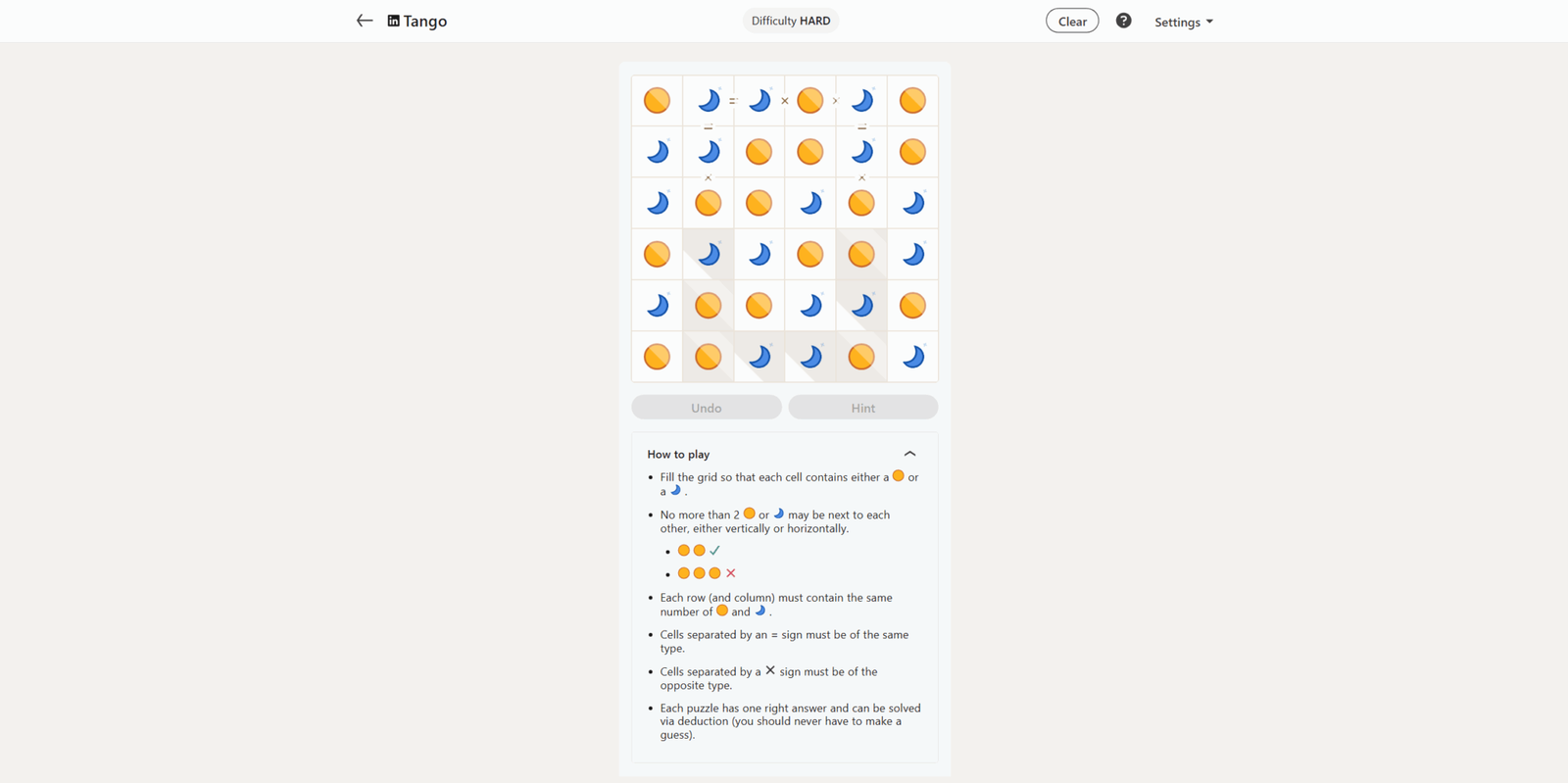This screenshot has width=1568, height=783.
Task: Click the moon in row four, third column
Action: [759, 255]
